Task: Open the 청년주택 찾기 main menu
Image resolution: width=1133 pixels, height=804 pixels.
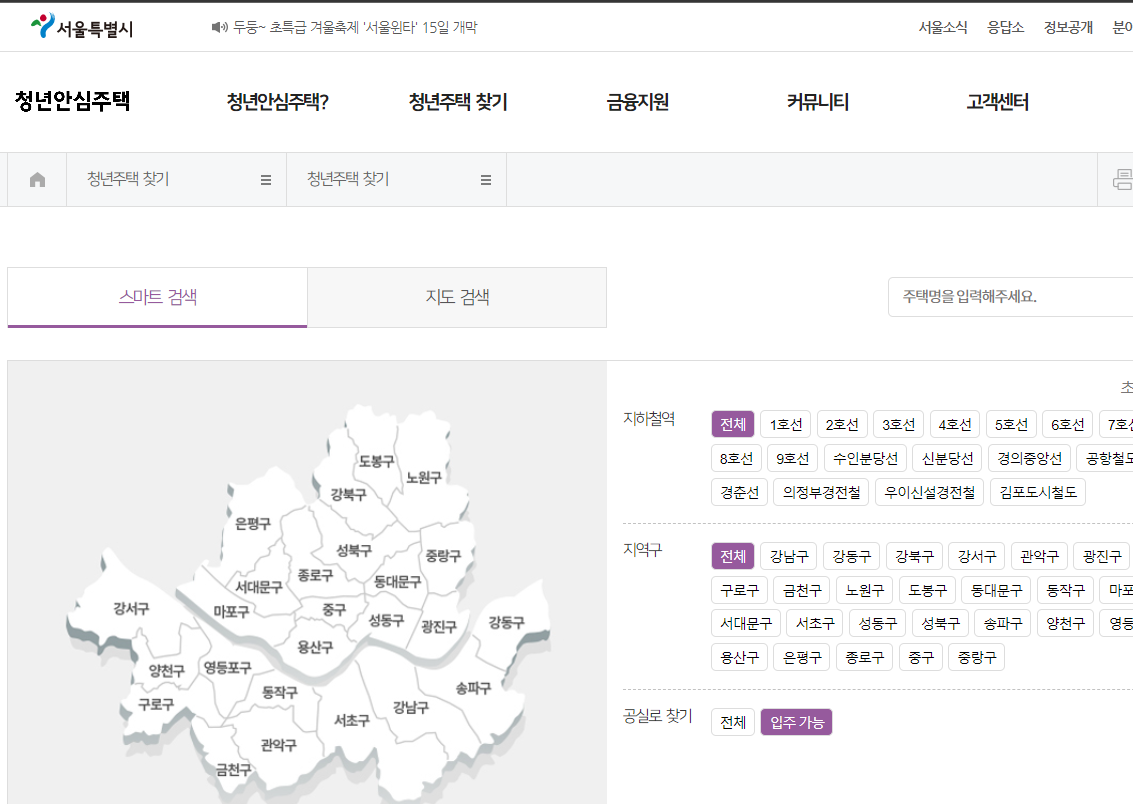Action: click(458, 102)
